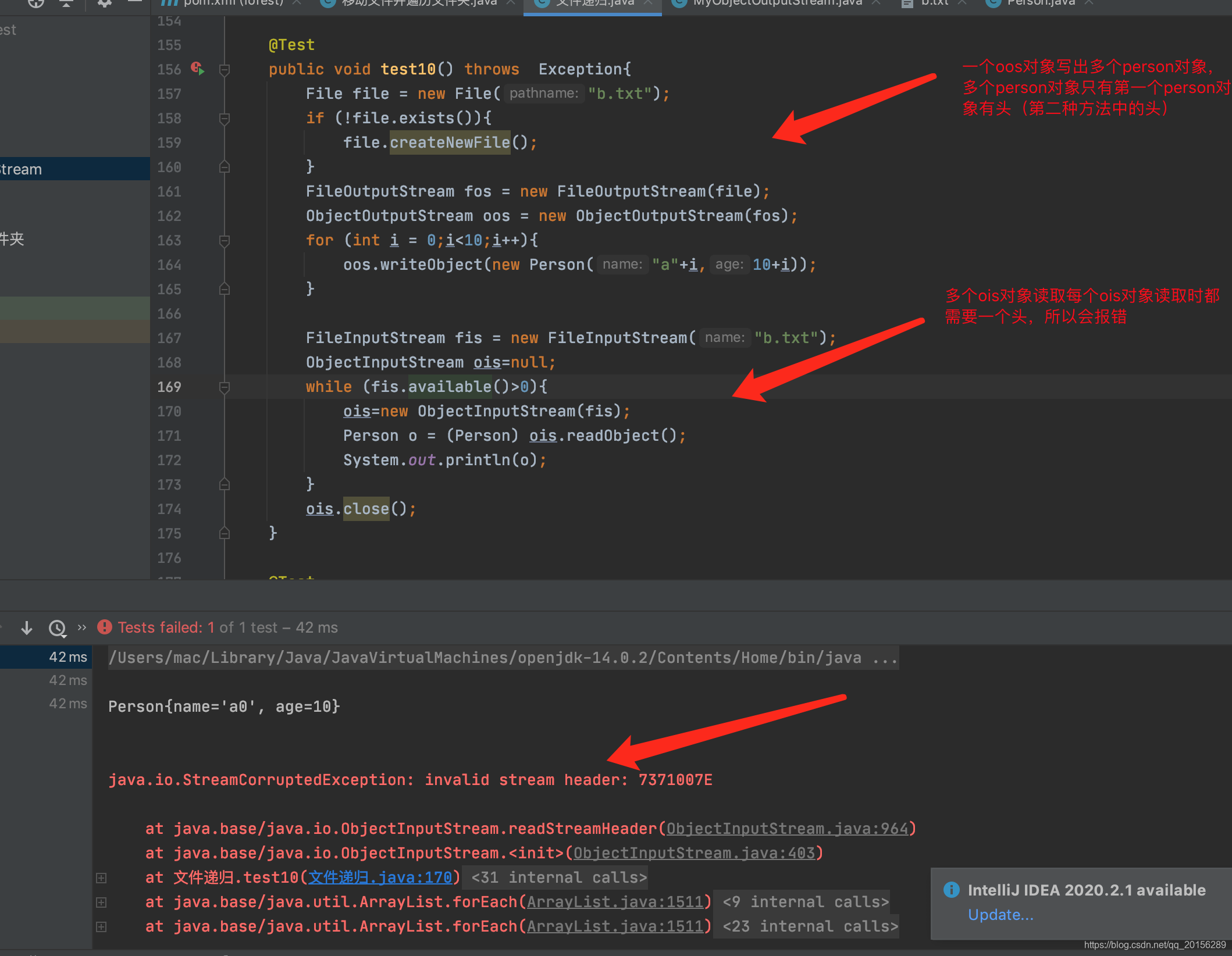1232x956 pixels.
Task: Click the 'IntelliJ IDEA 2020.2.1 available' notification title
Action: (x=1087, y=890)
